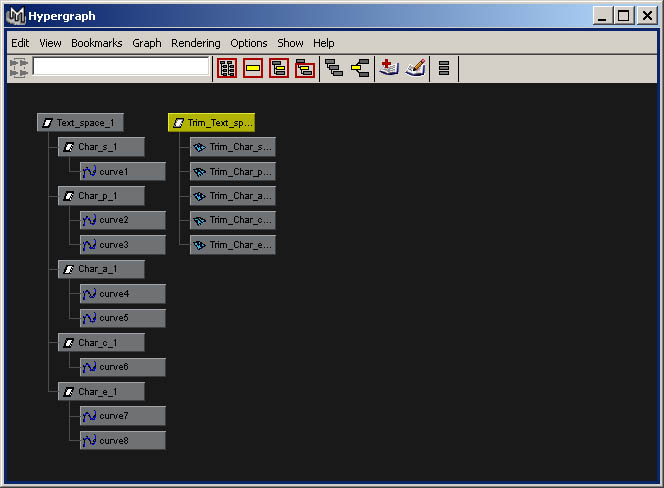Viewport: 664px width, 488px height.
Task: Click the transform icon on Char_c_1 node
Action: [x=68, y=343]
